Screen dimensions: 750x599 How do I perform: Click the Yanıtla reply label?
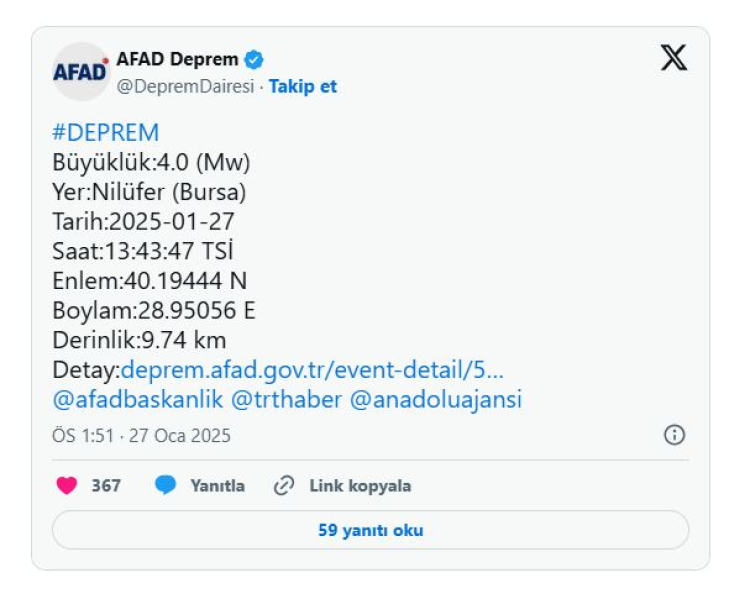[x=218, y=486]
